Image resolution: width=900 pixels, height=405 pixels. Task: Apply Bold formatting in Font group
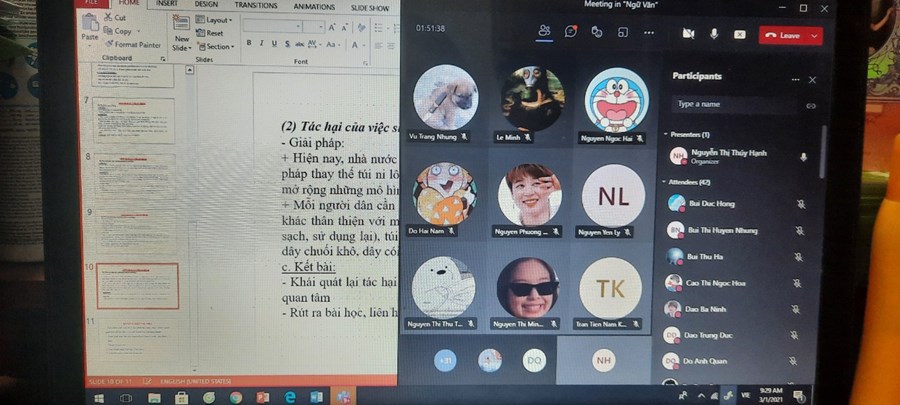(x=249, y=43)
